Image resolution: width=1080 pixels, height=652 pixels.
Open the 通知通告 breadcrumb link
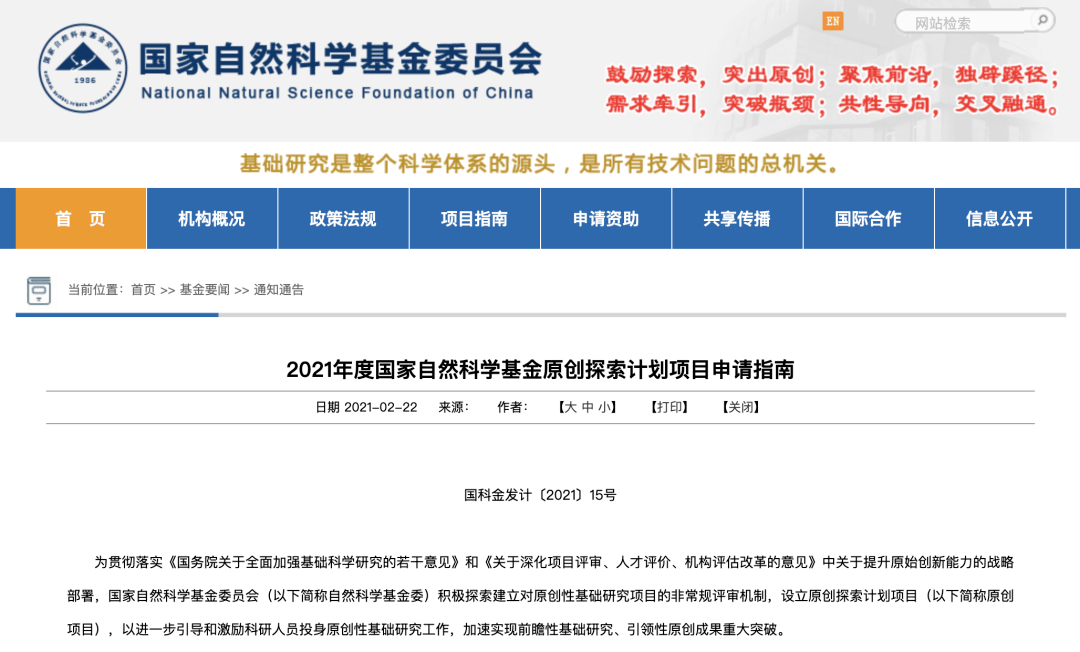tap(279, 290)
